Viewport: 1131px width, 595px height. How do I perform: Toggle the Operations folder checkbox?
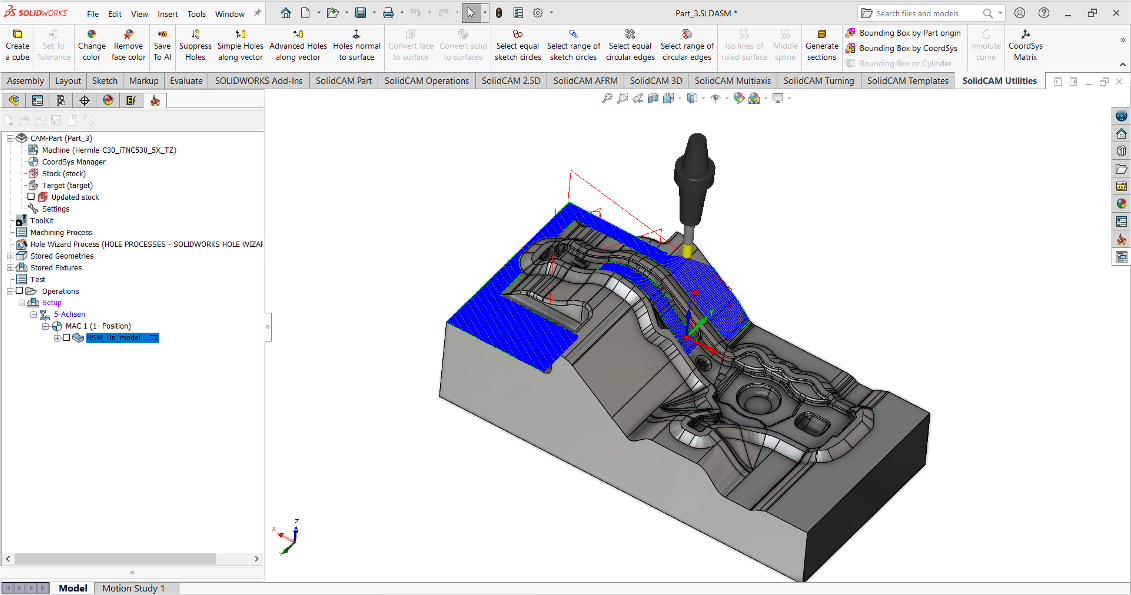coord(19,291)
